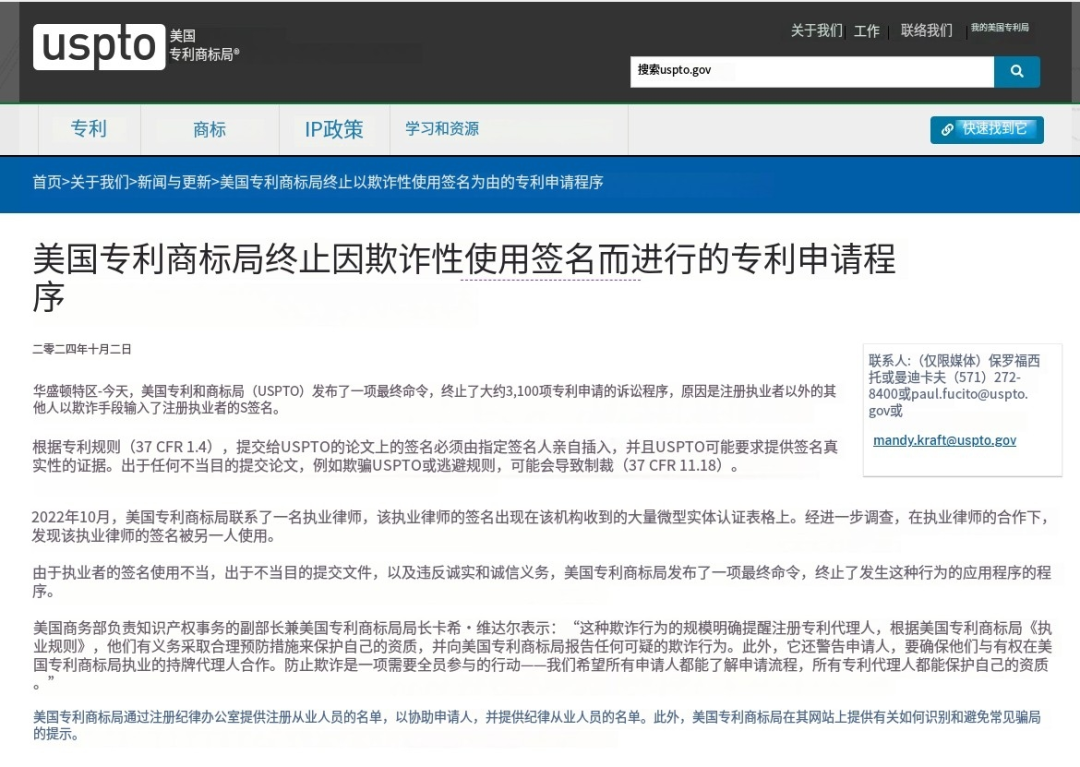
Task: Click the search magnifier icon
Action: coord(1017,71)
